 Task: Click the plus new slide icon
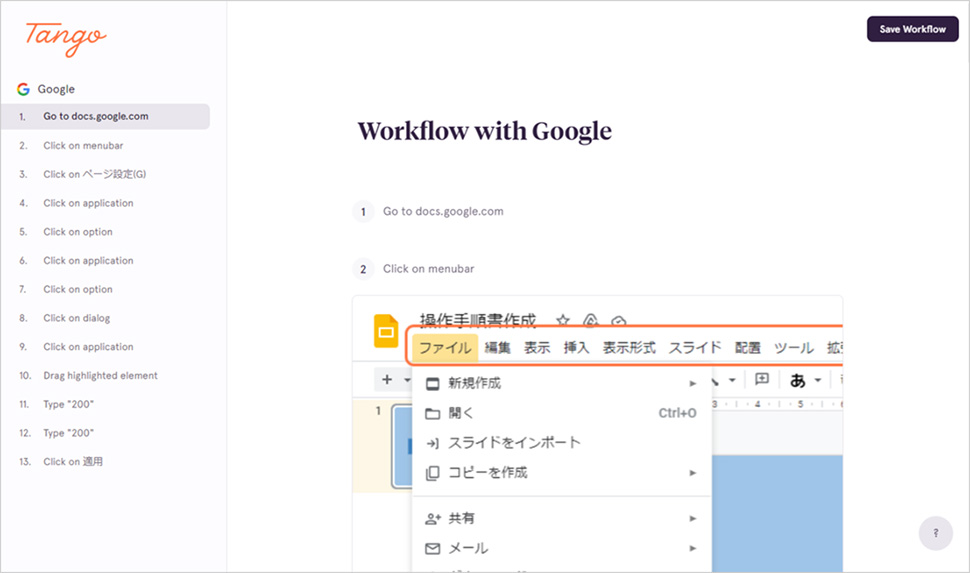click(x=387, y=379)
